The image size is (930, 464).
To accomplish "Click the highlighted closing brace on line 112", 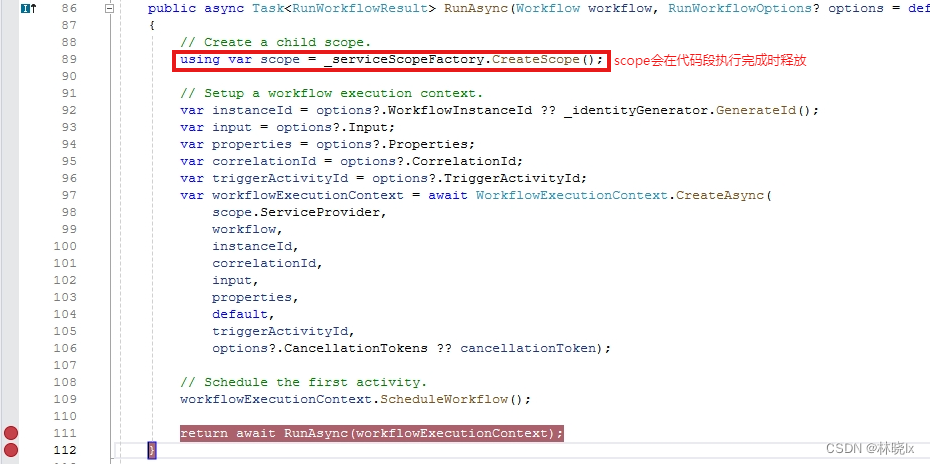I will tap(152, 451).
